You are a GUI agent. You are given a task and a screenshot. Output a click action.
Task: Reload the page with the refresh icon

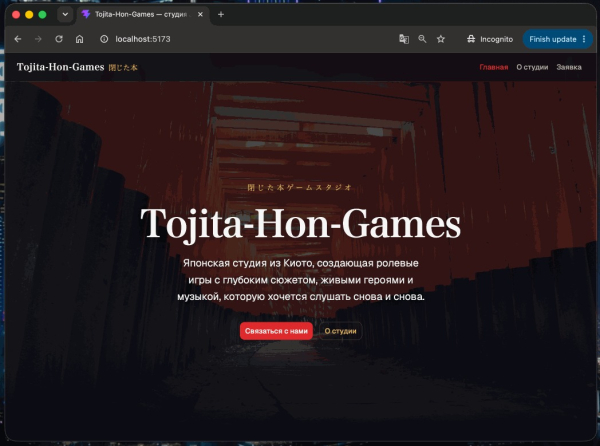tap(59, 39)
